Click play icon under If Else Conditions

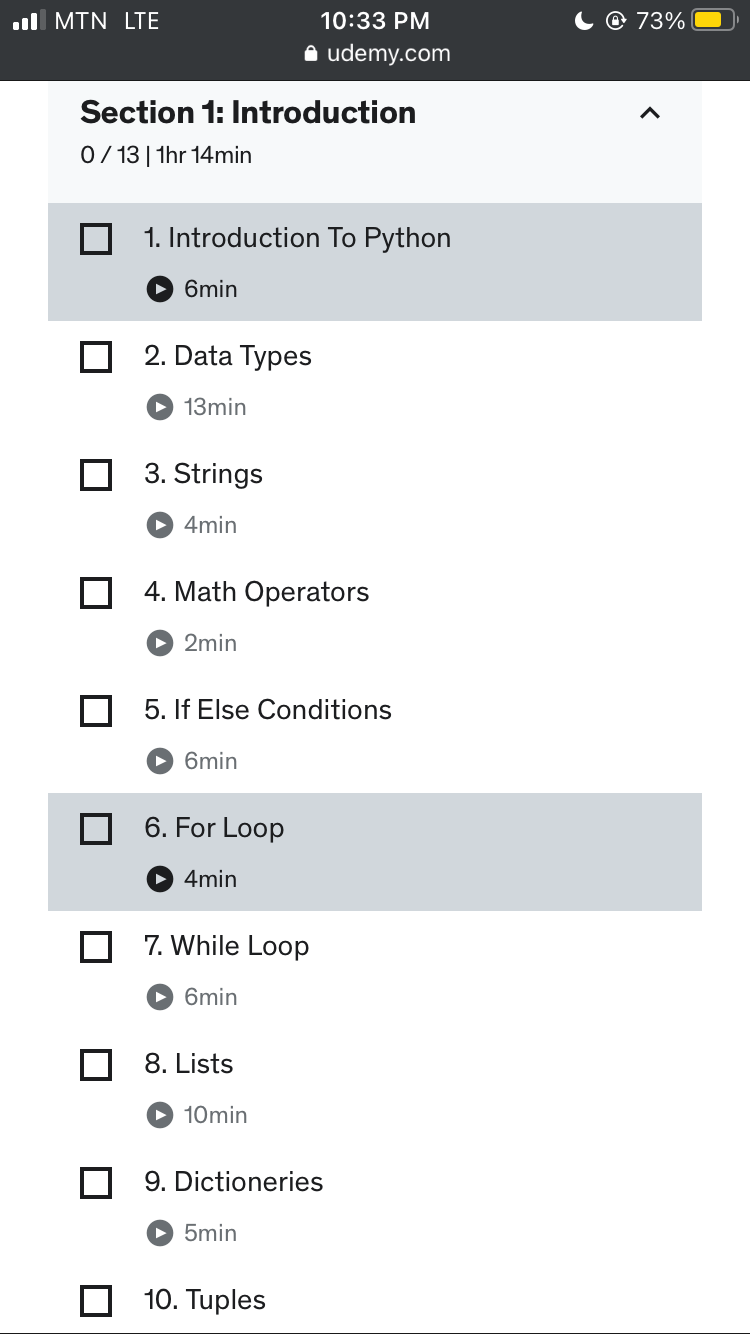(x=160, y=761)
